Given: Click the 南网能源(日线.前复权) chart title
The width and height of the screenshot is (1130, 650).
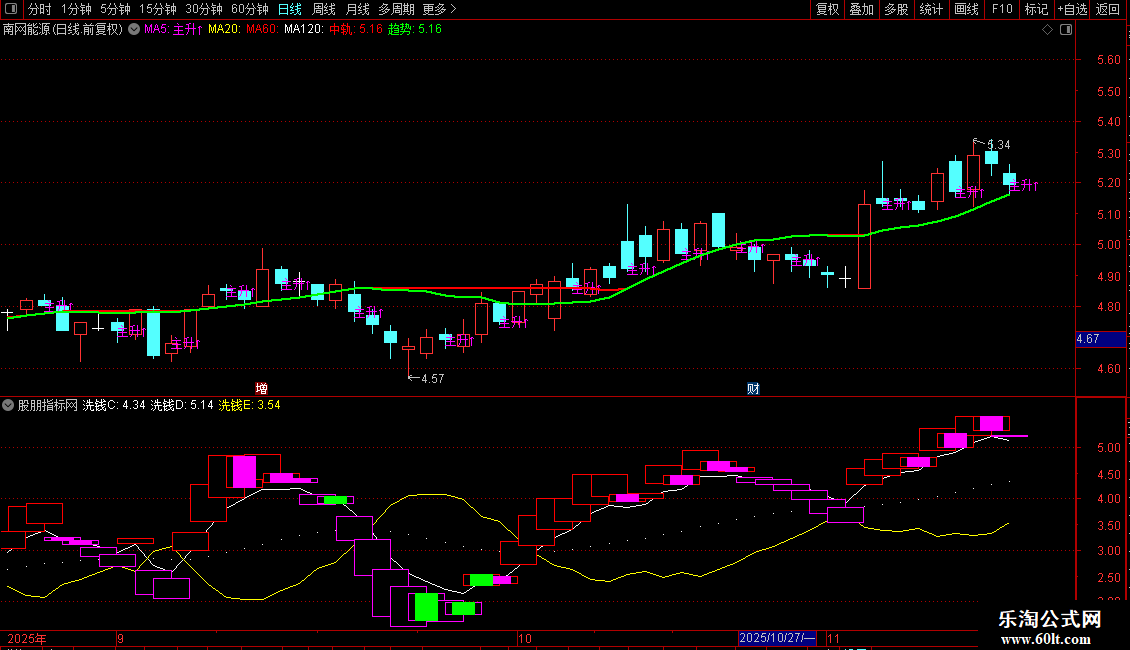Looking at the screenshot, I should pyautogui.click(x=63, y=30).
